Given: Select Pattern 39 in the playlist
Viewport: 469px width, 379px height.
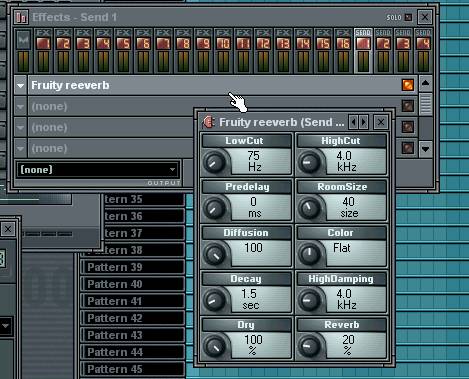Looking at the screenshot, I should click(133, 267).
